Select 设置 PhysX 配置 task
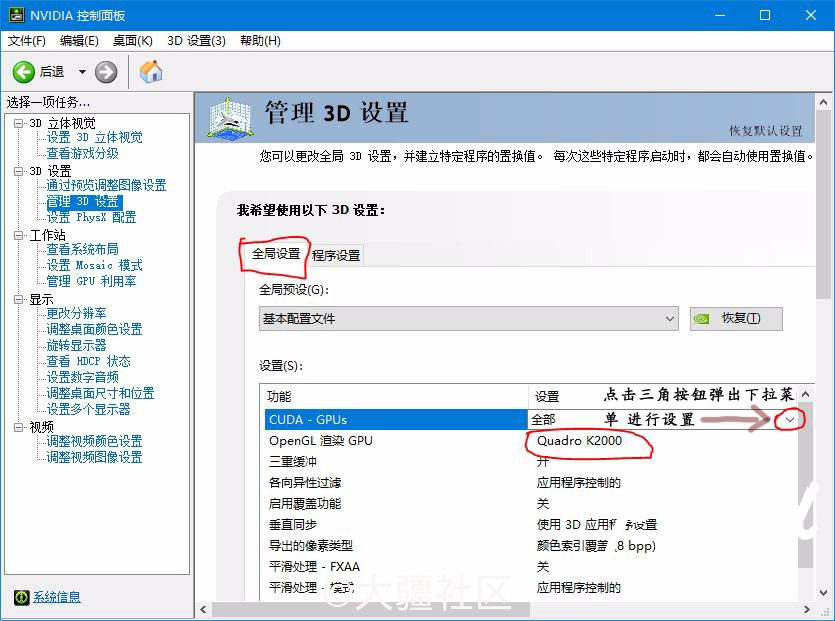The height and width of the screenshot is (621, 835). tap(91, 217)
